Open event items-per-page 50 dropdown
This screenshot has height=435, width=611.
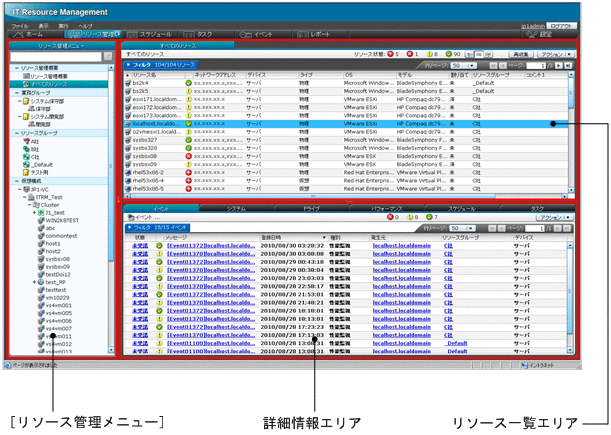463,228
